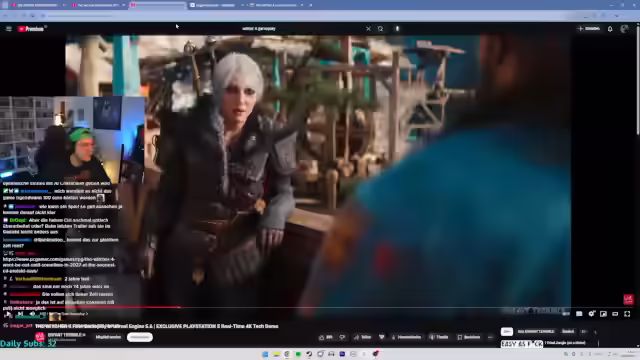Toggle video playback with the play button
The image size is (640, 360).
8,314
